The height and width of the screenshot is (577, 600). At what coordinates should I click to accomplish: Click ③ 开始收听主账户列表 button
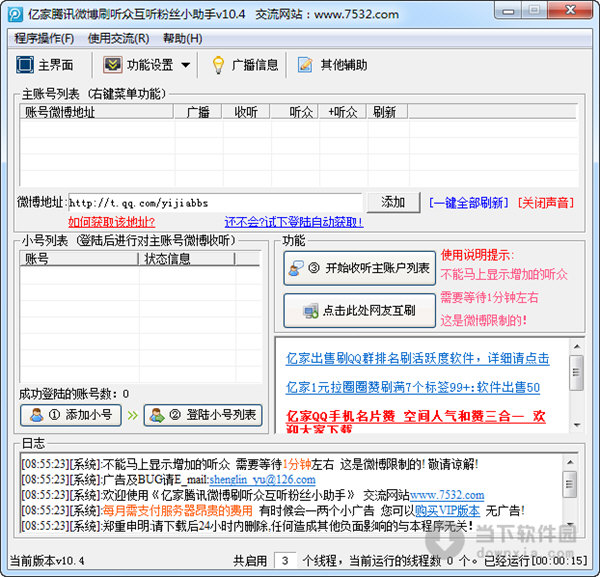point(360,268)
